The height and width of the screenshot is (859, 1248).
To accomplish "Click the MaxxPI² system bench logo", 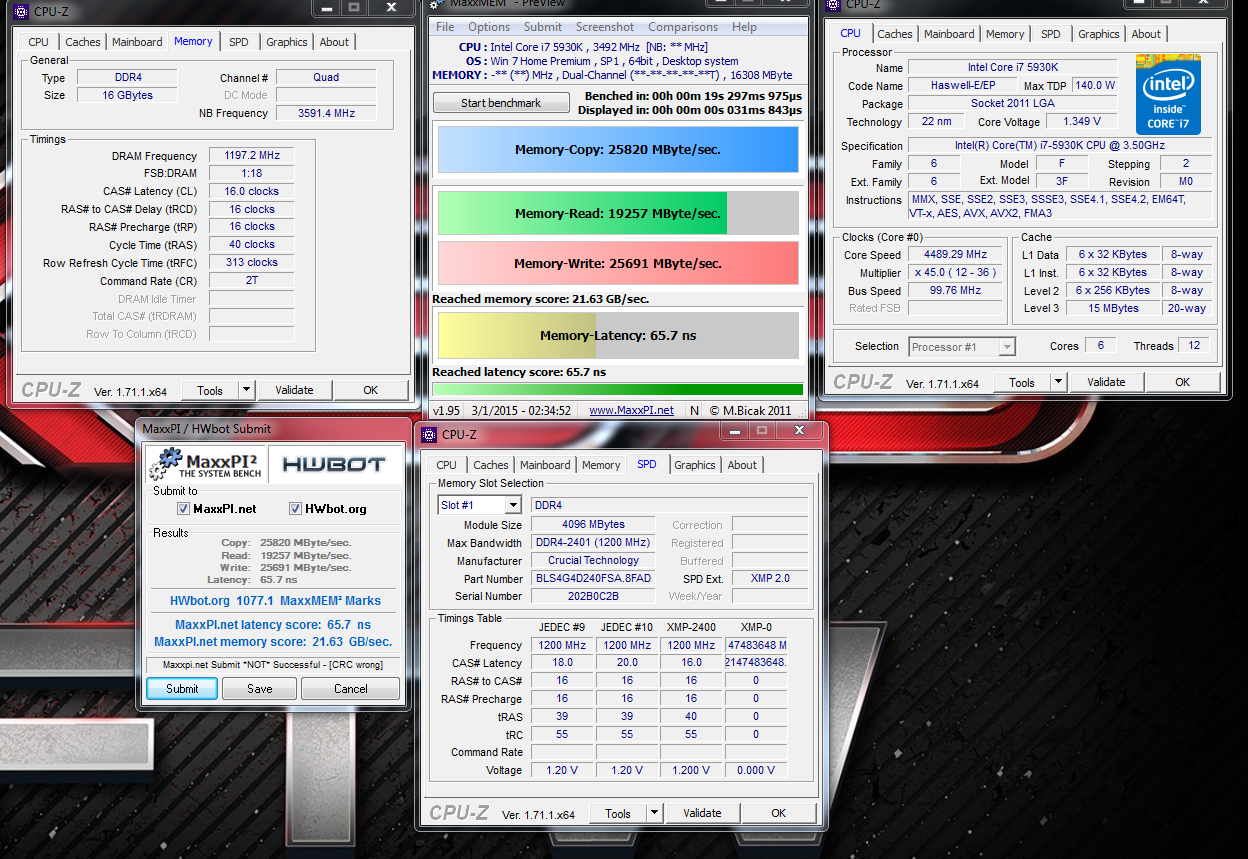I will tap(207, 464).
